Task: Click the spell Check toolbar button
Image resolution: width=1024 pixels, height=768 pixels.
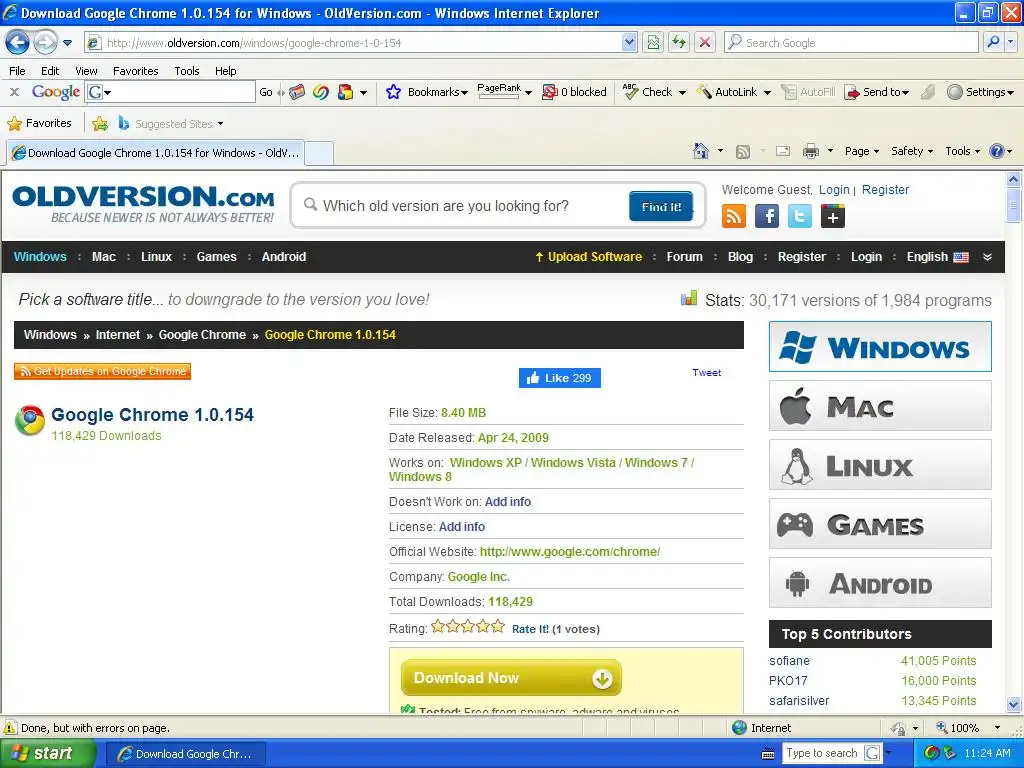Action: click(x=648, y=92)
